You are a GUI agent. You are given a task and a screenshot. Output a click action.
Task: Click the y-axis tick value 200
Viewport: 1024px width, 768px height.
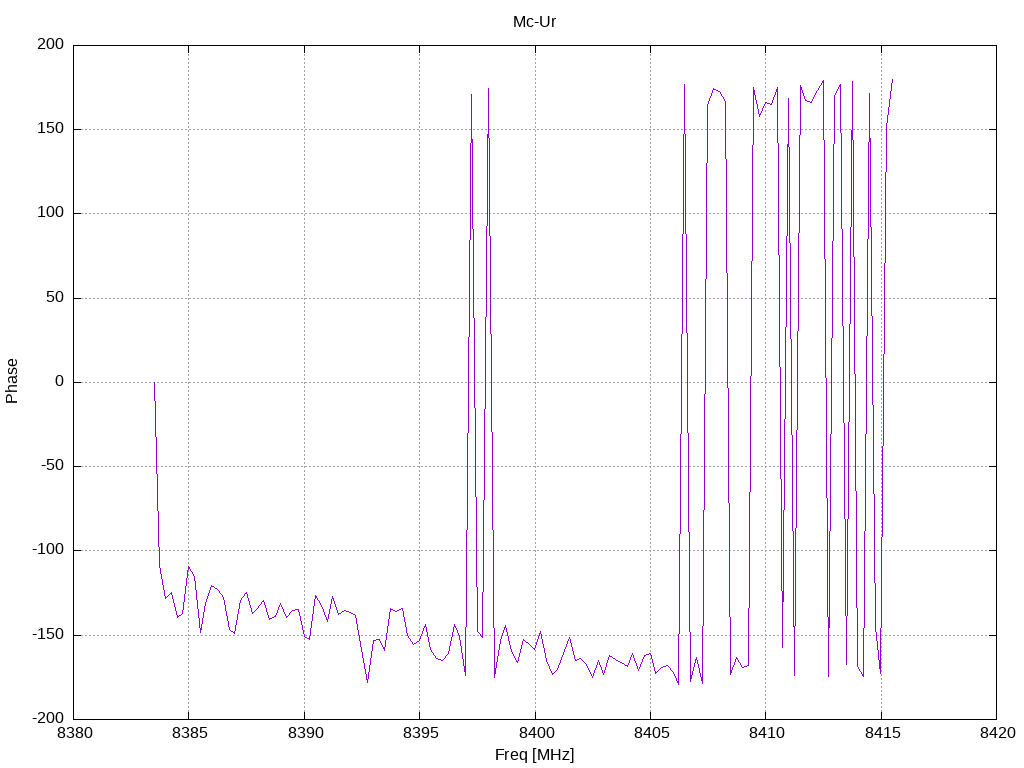click(x=51, y=44)
